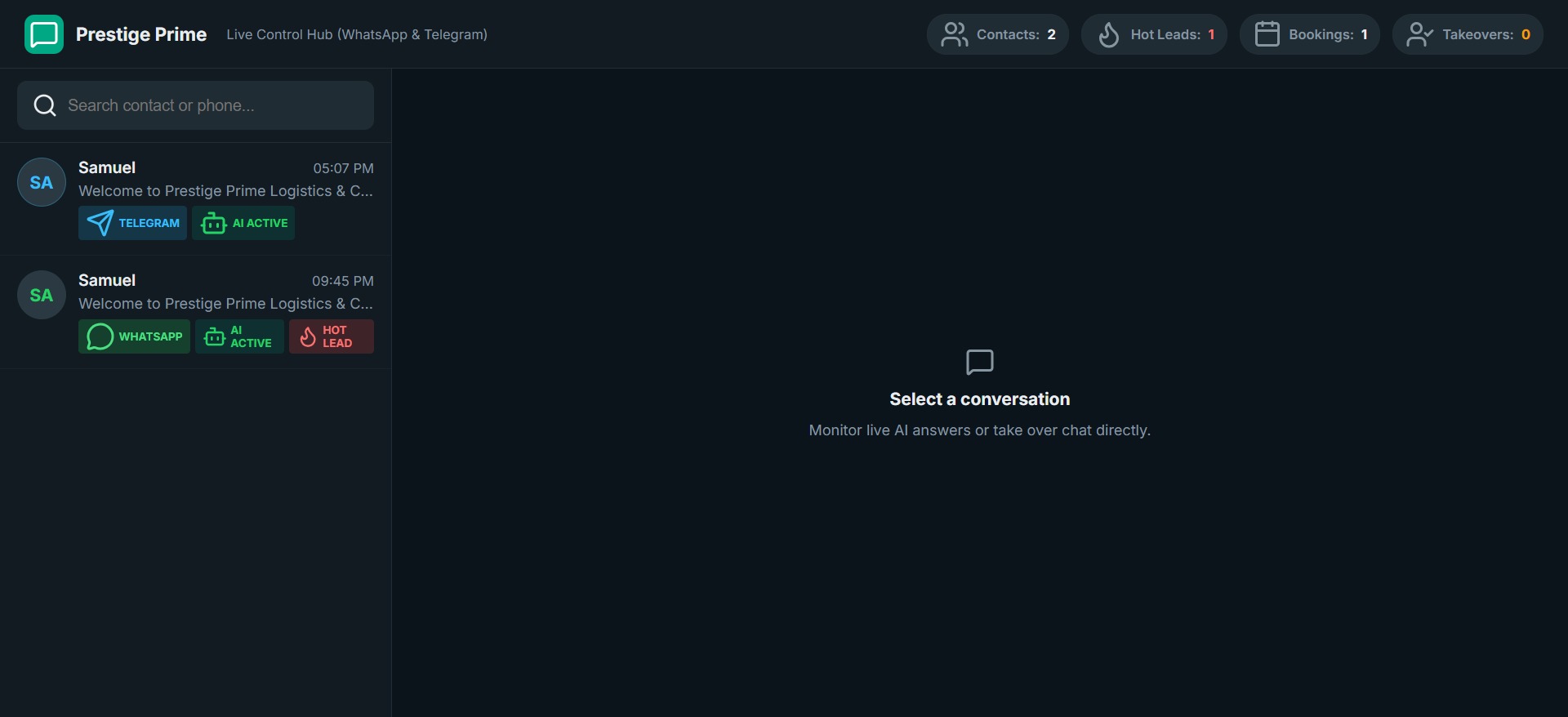Image resolution: width=1568 pixels, height=717 pixels.
Task: Open Samuel's 05:07 PM Telegram conversation
Action: click(195, 199)
